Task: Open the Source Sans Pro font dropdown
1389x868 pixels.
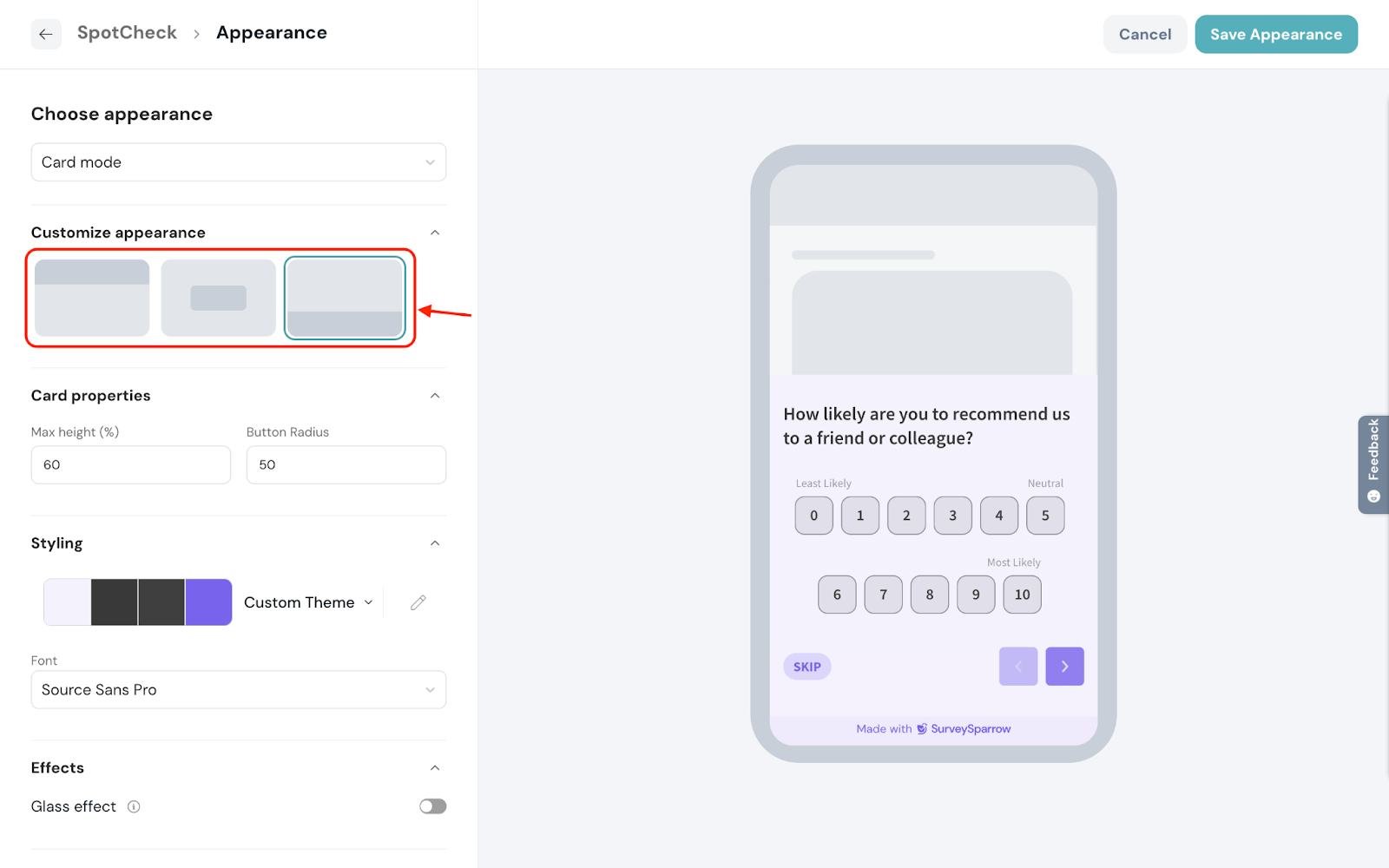Action: (239, 690)
